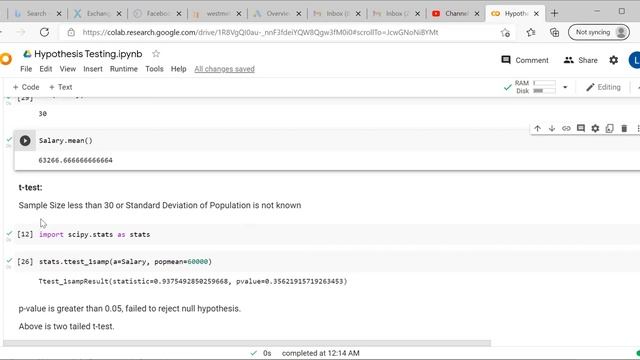Open the View menu
640x360 pixels.
pyautogui.click(x=68, y=69)
